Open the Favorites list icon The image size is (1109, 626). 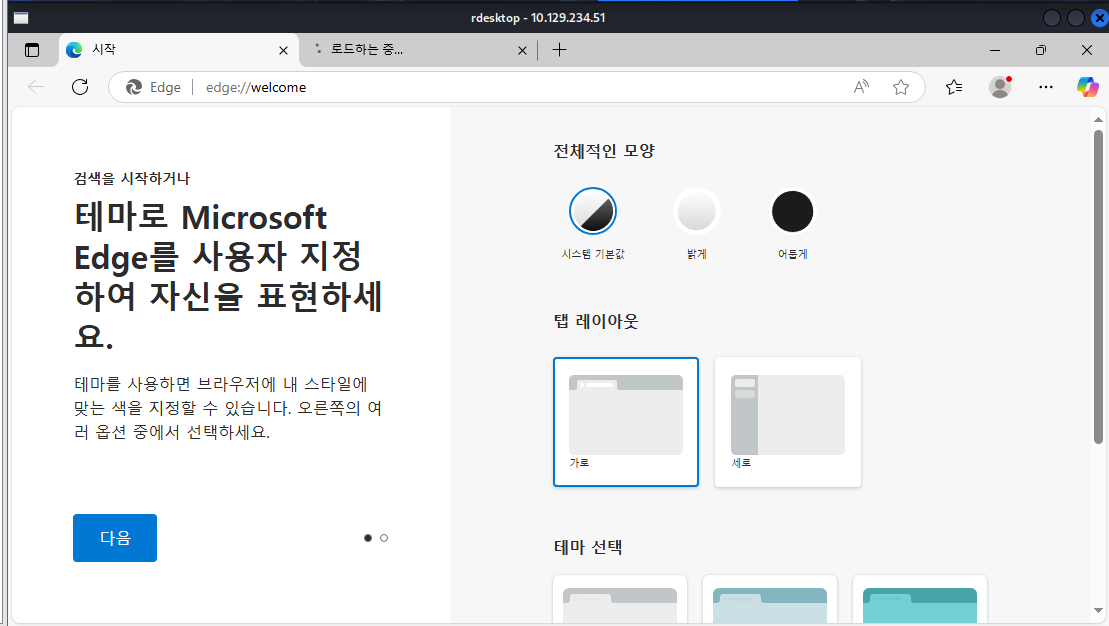954,87
